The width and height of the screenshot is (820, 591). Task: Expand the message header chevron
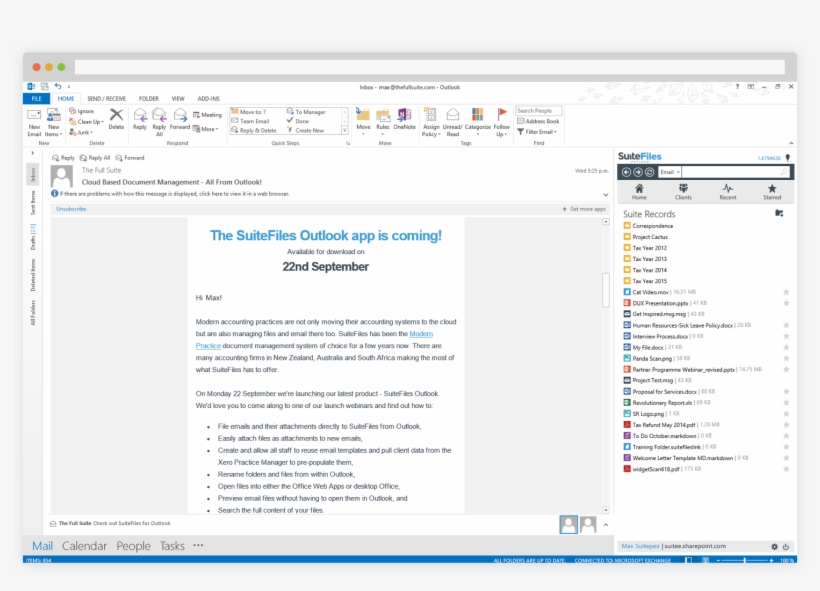point(606,194)
